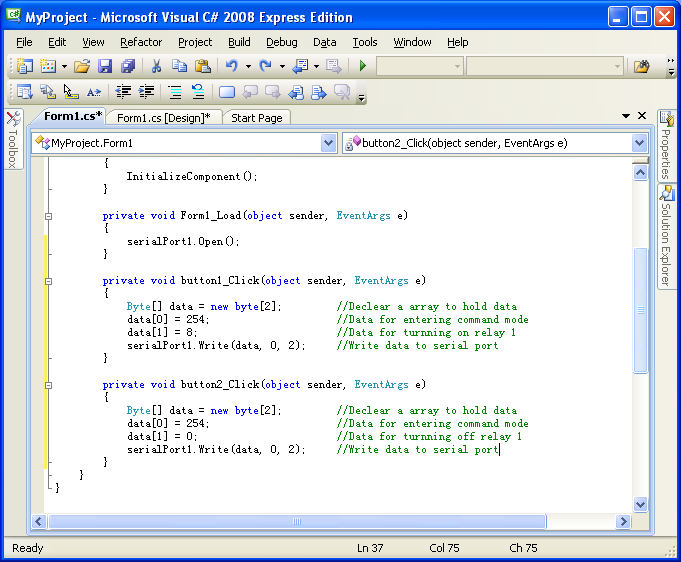Collapse the button2_Click method outline
Viewport: 681px width, 562px height.
coord(49,385)
